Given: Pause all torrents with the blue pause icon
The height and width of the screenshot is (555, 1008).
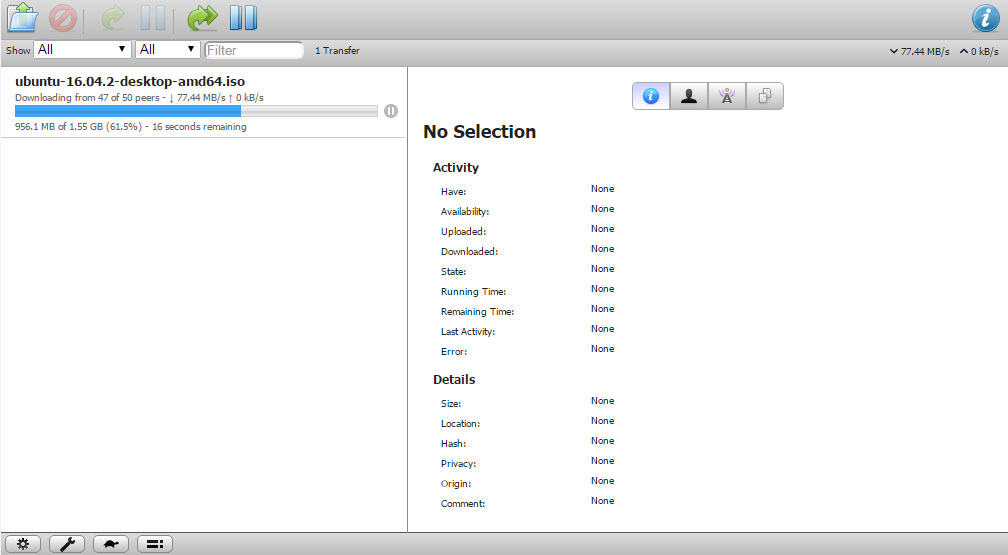Looking at the screenshot, I should click(x=244, y=18).
